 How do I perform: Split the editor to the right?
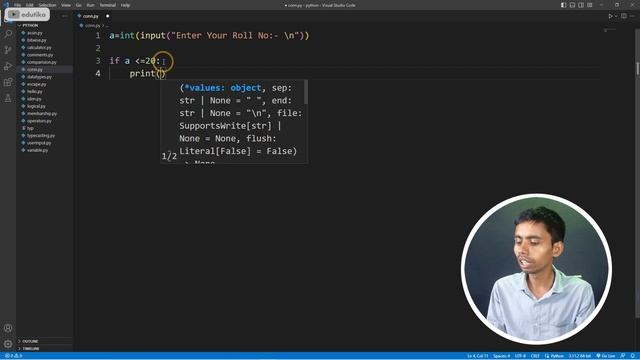[624, 16]
